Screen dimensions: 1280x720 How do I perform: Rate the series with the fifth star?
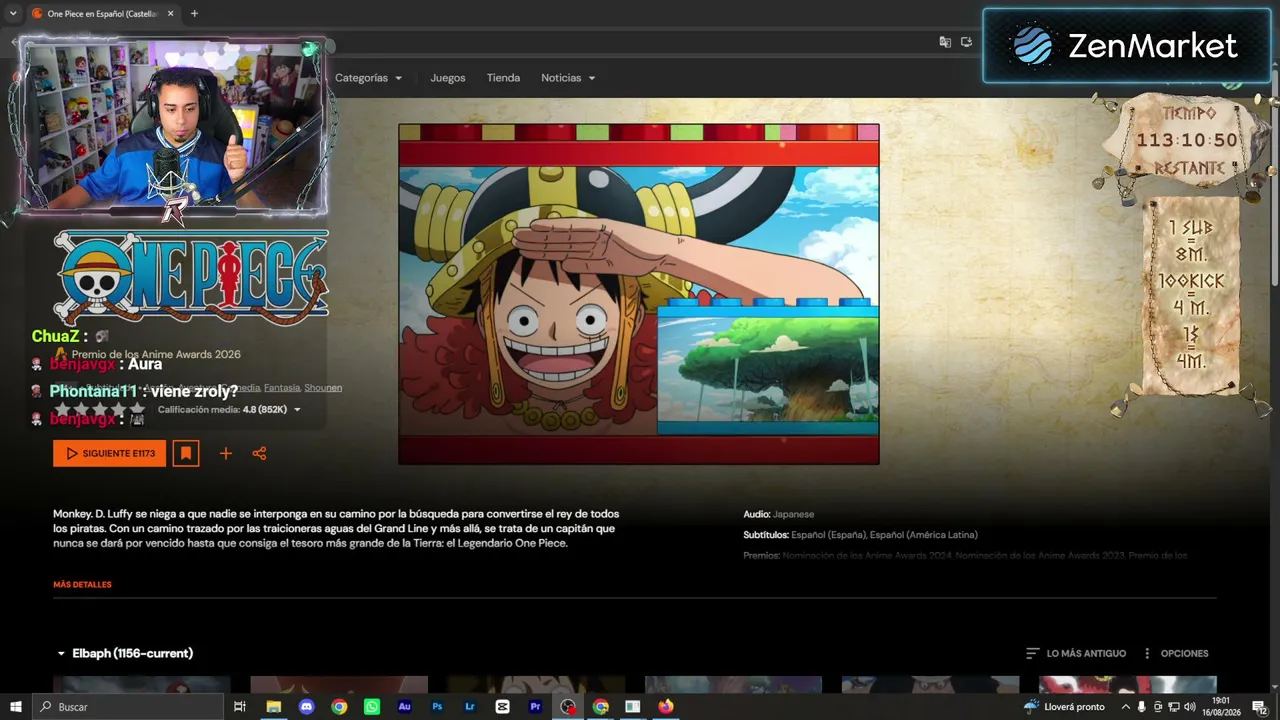[137, 409]
